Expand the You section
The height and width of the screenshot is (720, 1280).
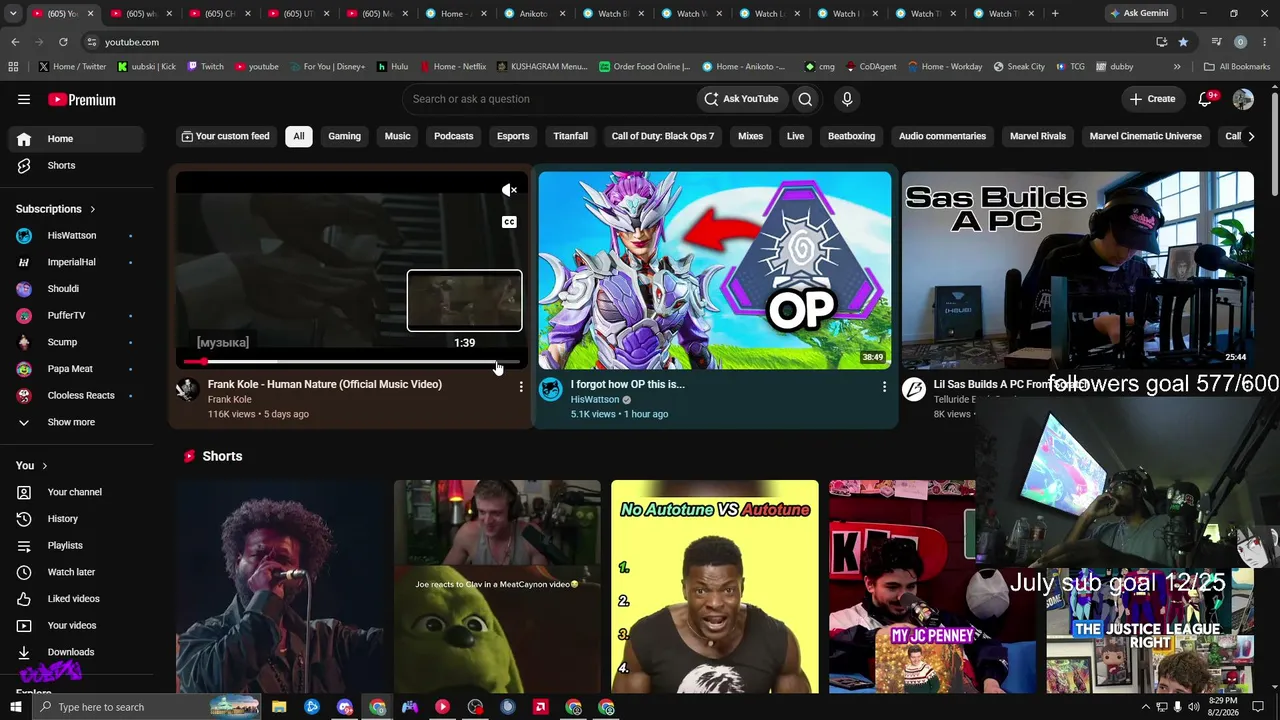(x=32, y=466)
